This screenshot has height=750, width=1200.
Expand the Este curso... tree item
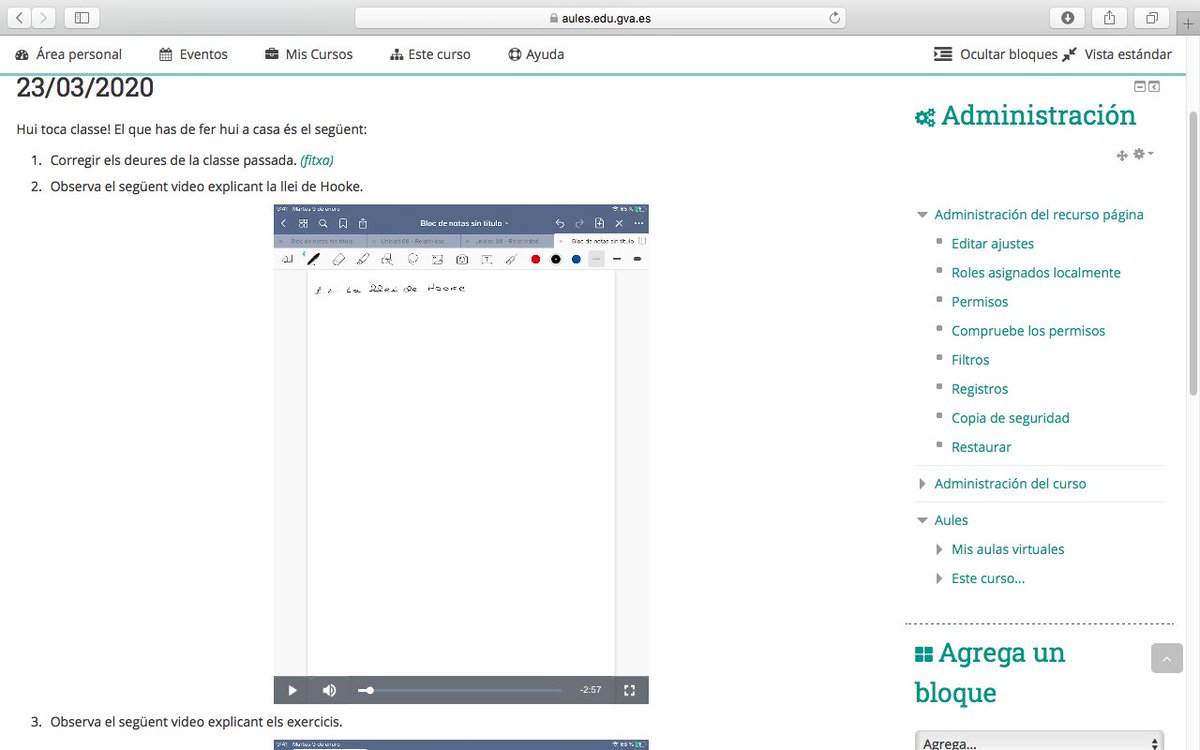click(939, 579)
